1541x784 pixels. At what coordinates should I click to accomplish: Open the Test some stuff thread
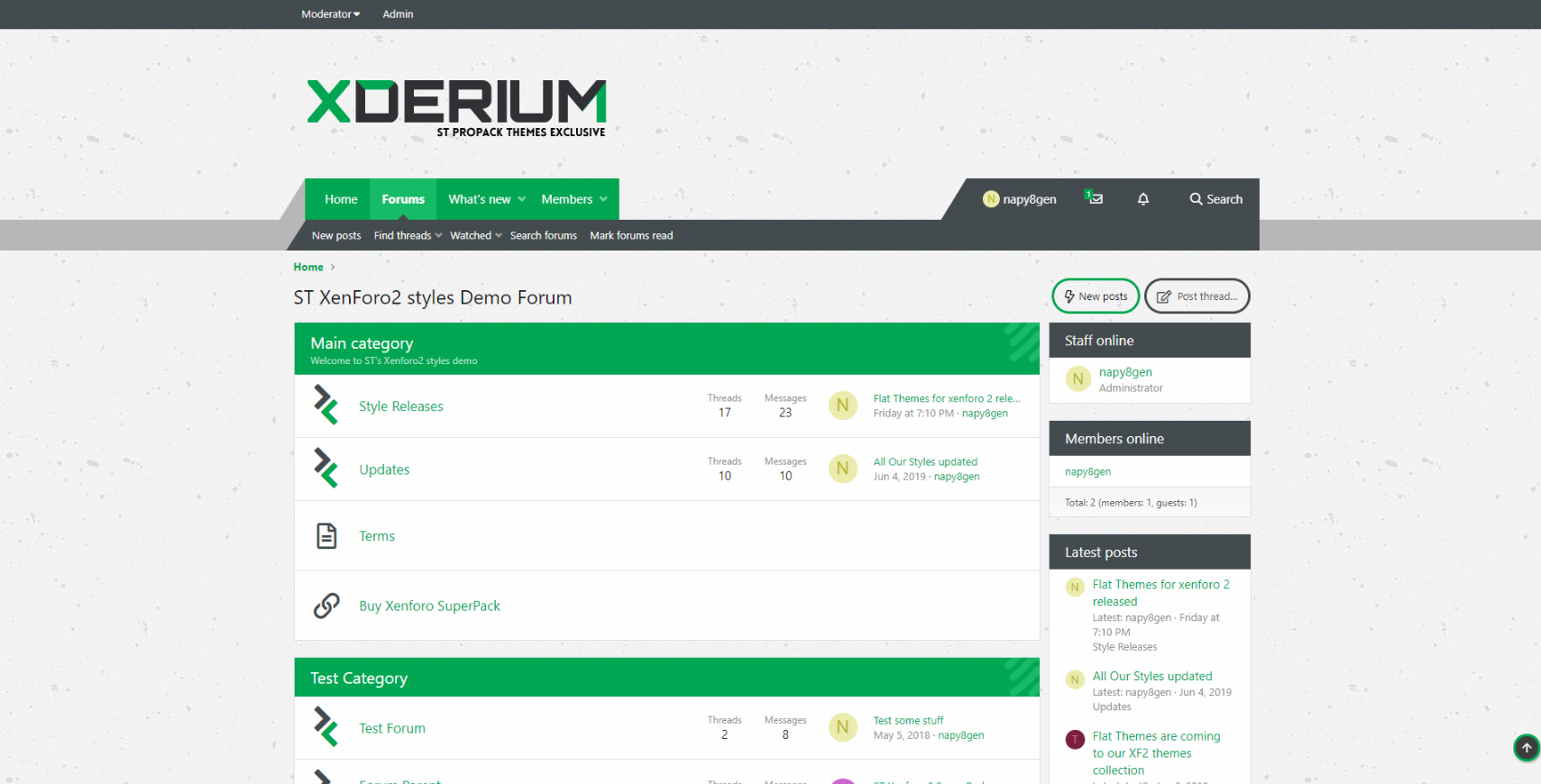click(x=908, y=720)
